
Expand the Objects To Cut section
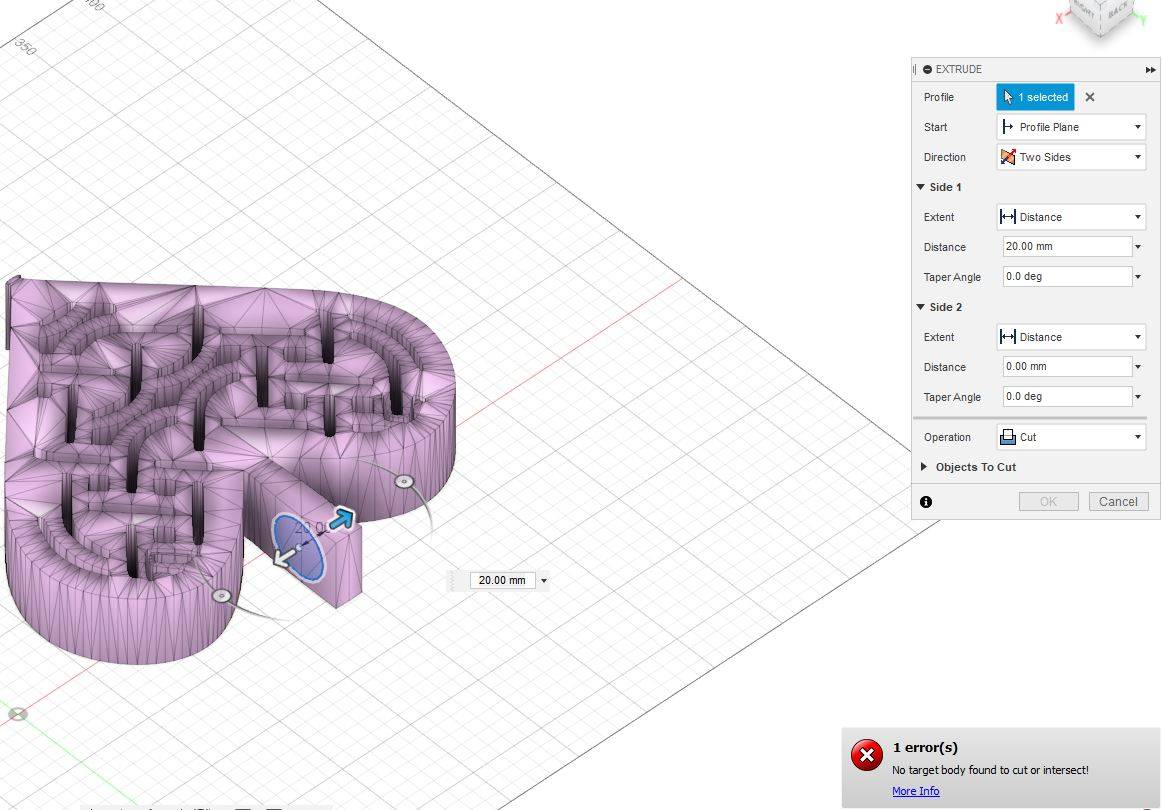923,467
